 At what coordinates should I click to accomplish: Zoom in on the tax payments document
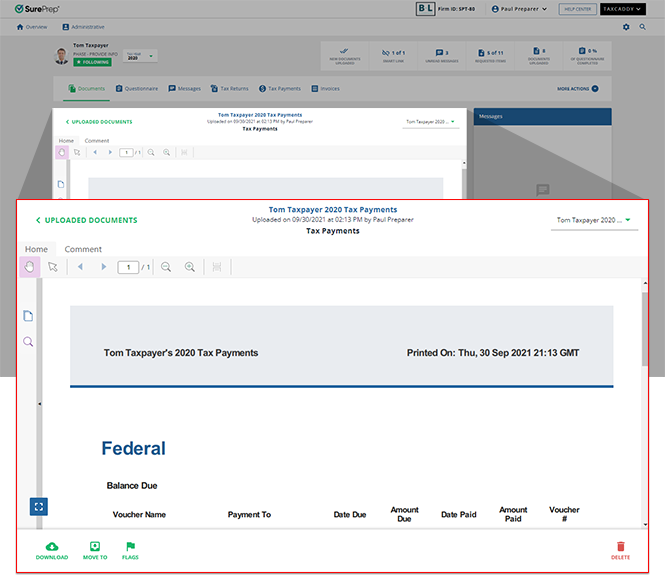(190, 267)
